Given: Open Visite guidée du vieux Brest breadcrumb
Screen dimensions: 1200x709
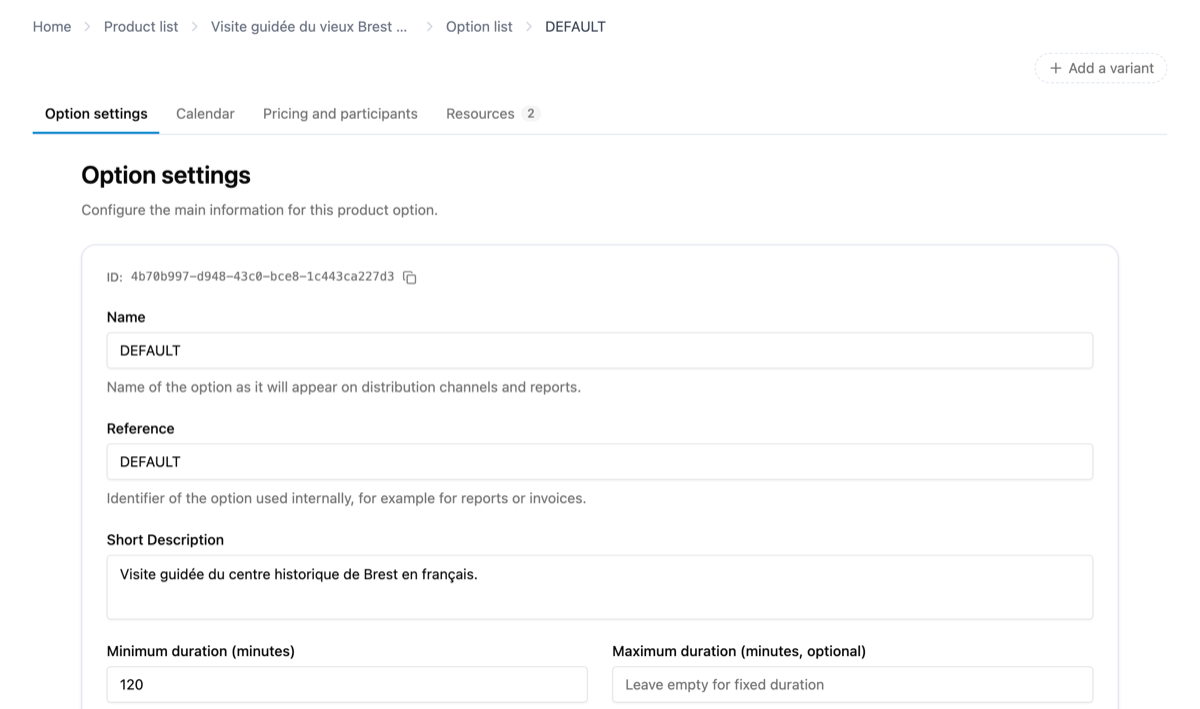Looking at the screenshot, I should point(309,27).
